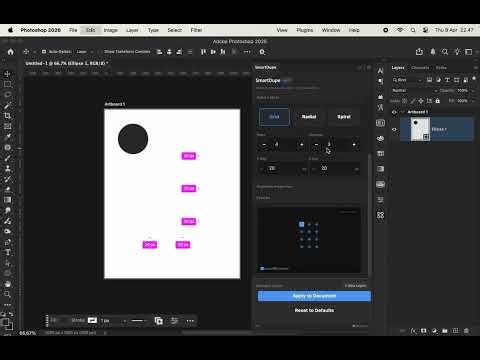Switch to the Paths tab

tap(441, 68)
